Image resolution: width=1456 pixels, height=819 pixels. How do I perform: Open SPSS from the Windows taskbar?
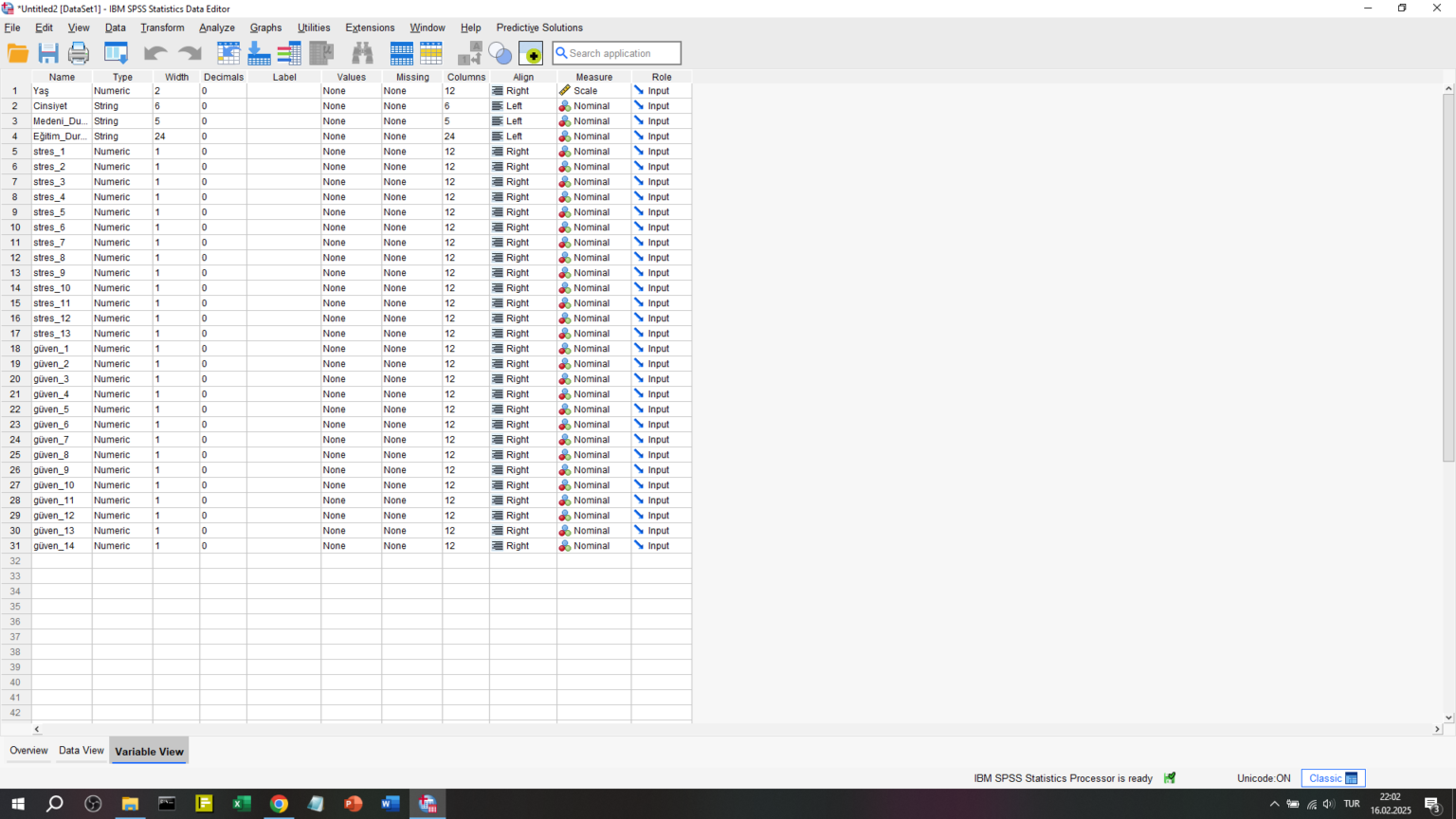coord(427,803)
